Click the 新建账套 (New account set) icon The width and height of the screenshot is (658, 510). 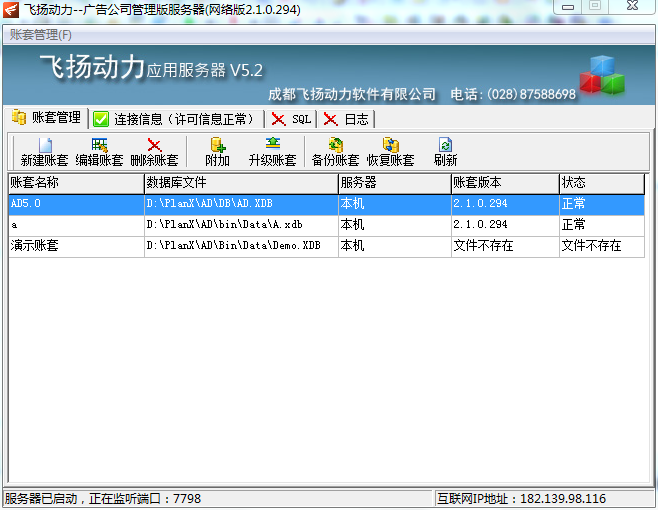45,145
